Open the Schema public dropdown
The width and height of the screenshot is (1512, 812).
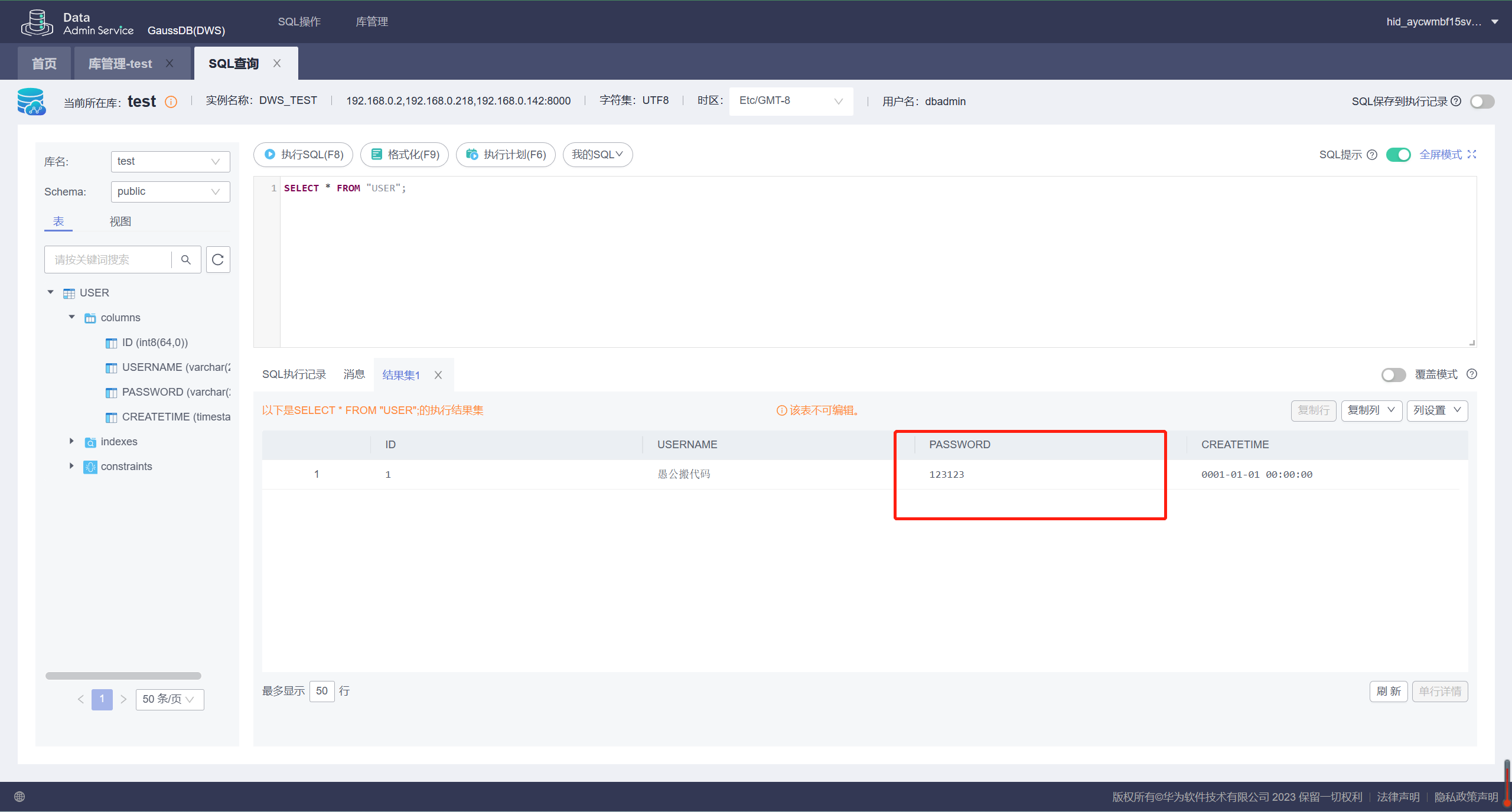pyautogui.click(x=170, y=191)
